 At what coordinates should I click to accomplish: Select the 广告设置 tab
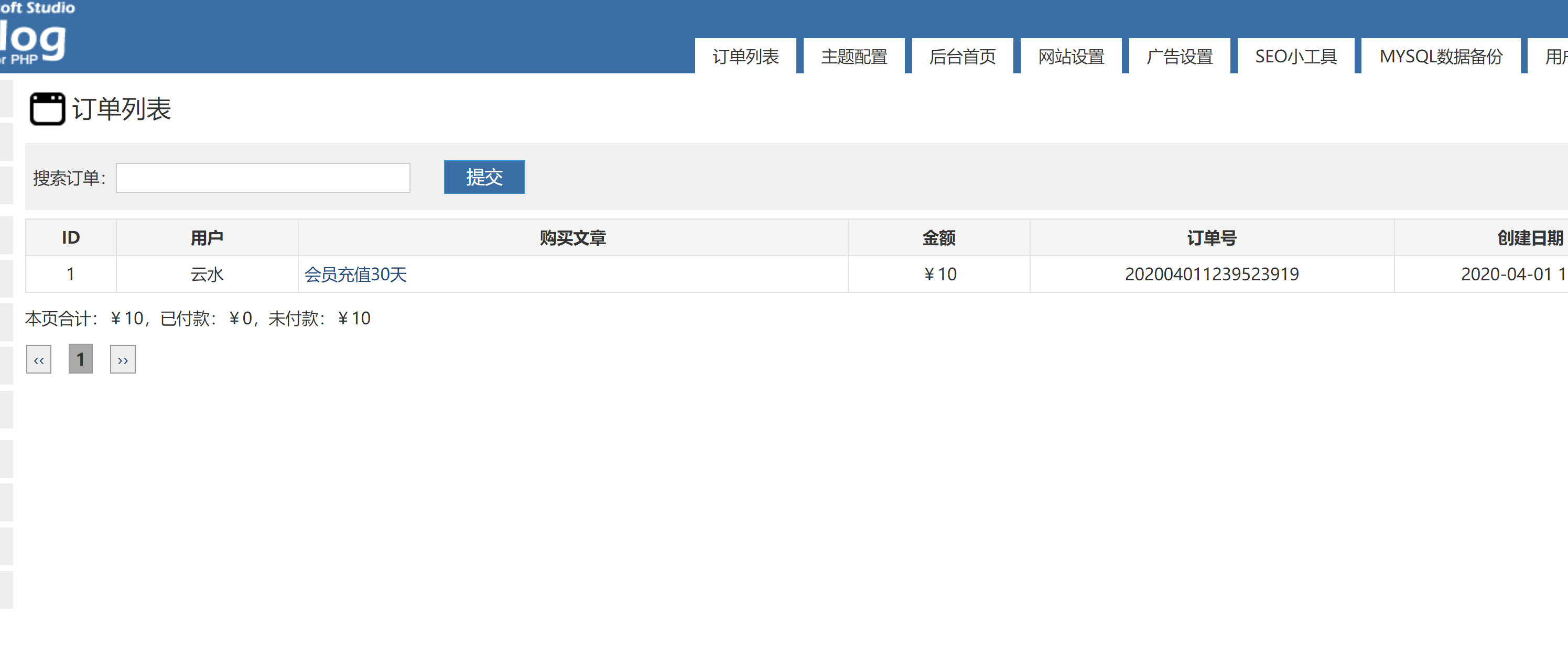click(x=1179, y=57)
